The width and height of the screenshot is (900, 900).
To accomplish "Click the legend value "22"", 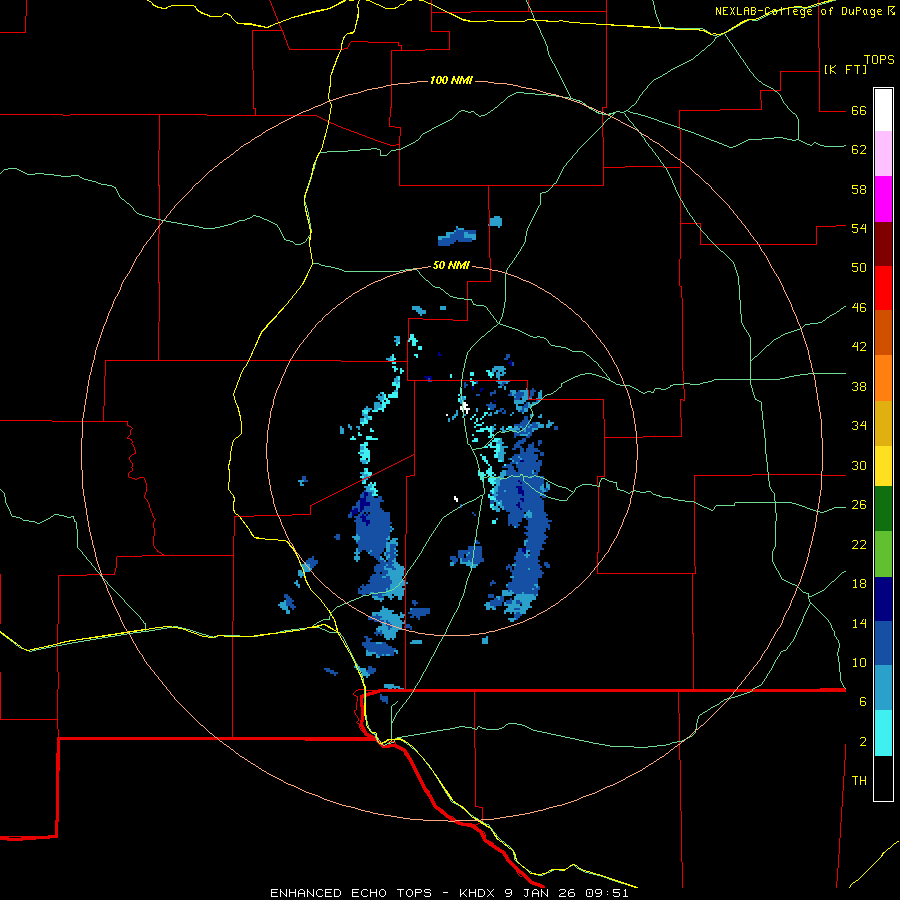I will [859, 545].
